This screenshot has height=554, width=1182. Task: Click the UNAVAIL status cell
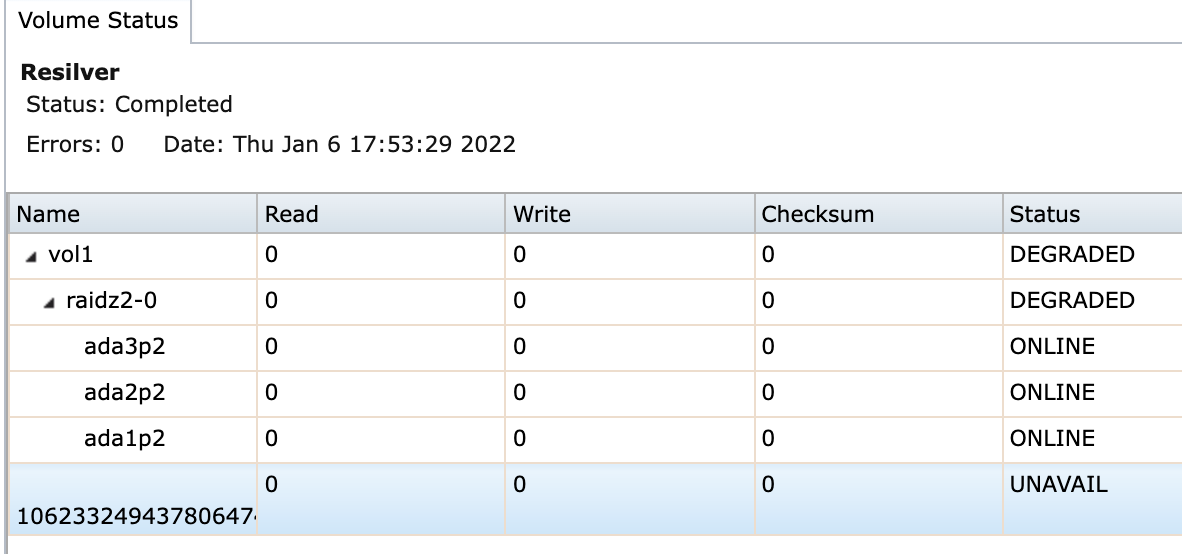[1059, 485]
